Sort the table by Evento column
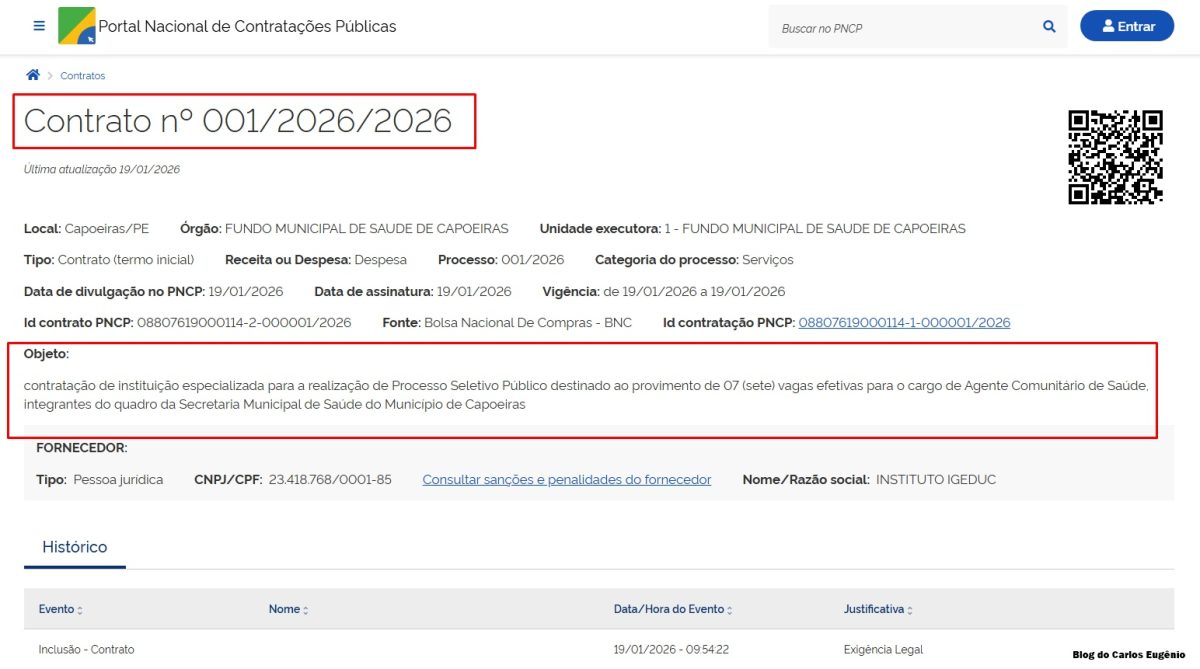 (x=61, y=609)
